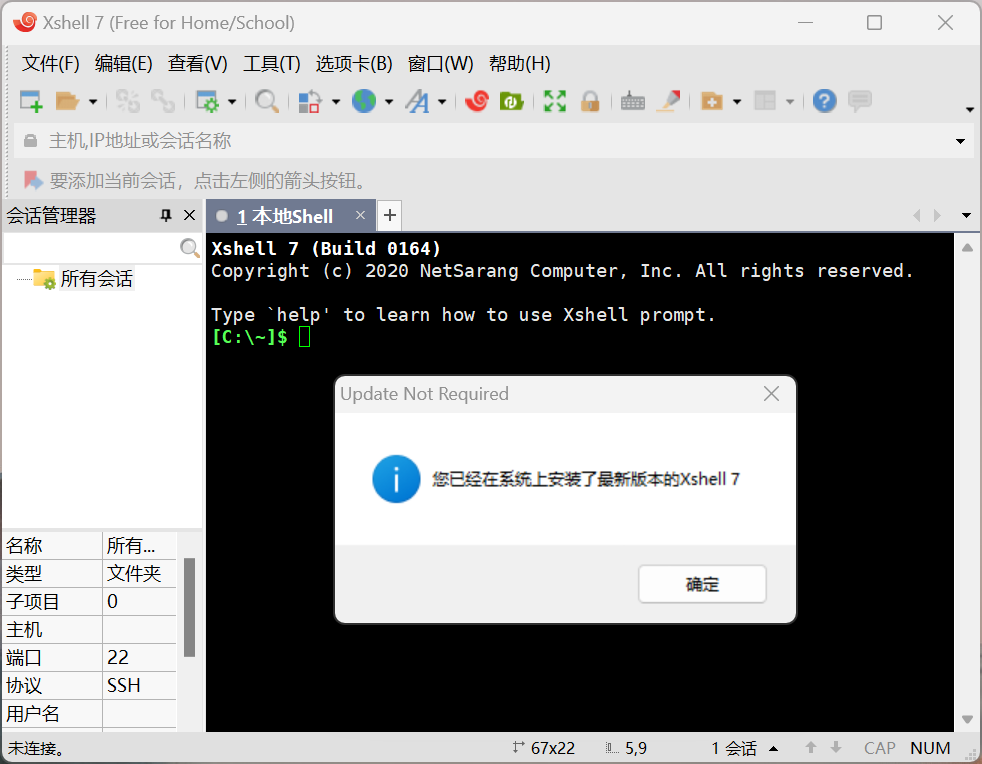Launch Xftp file transfer

point(511,100)
